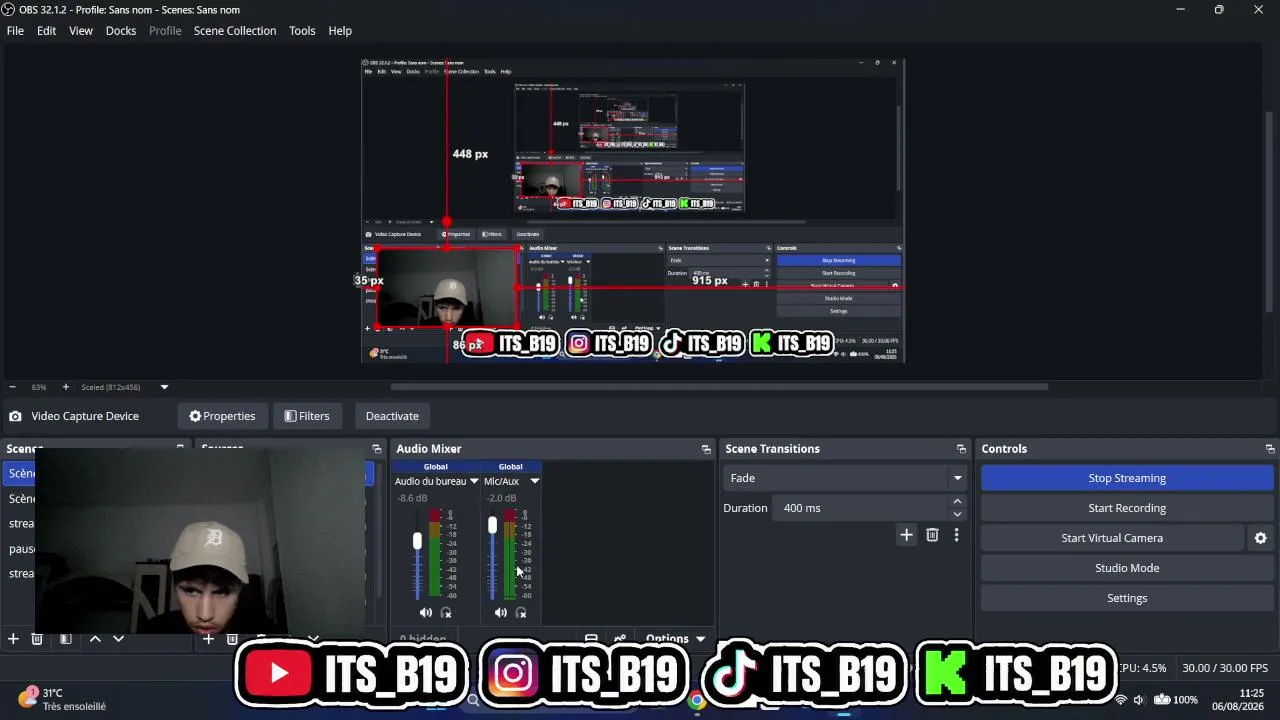This screenshot has height=720, width=1280.
Task: Float the Sources dock
Action: pyautogui.click(x=377, y=449)
